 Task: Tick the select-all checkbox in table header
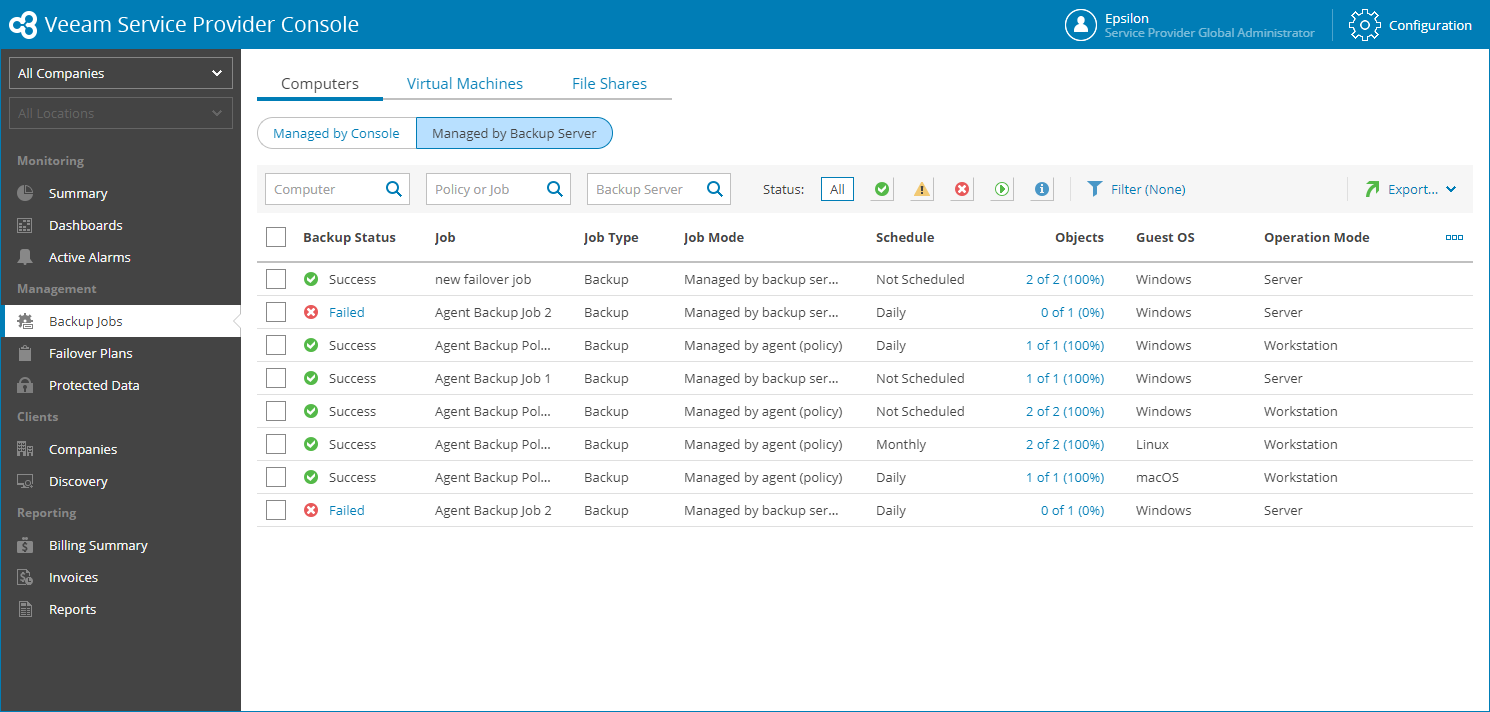(276, 237)
